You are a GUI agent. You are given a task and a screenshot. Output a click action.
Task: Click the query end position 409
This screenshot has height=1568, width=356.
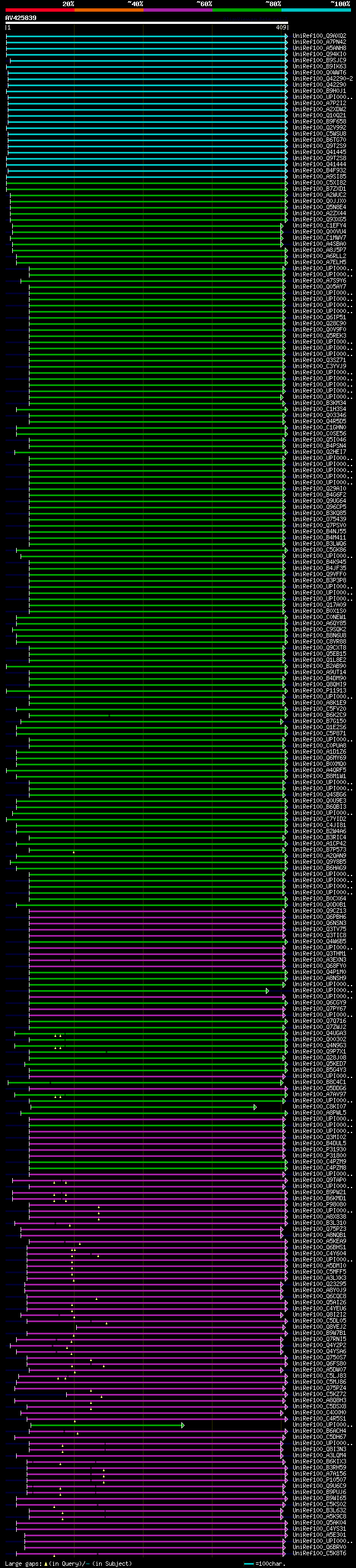[x=280, y=27]
